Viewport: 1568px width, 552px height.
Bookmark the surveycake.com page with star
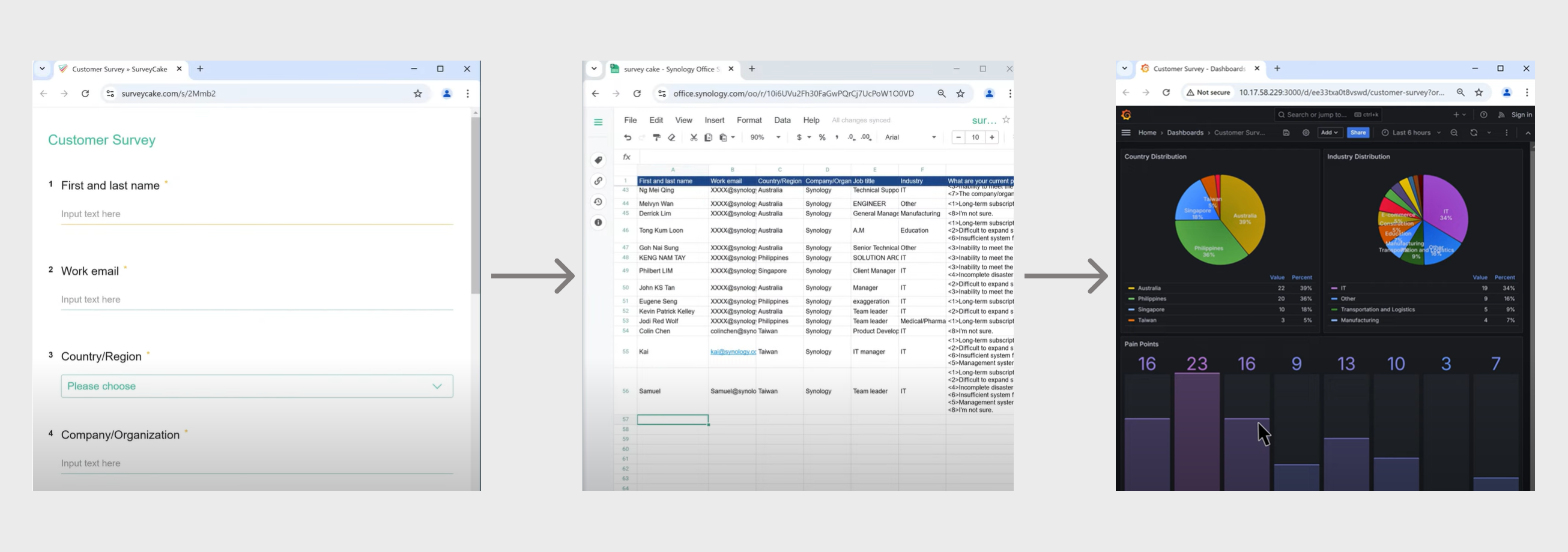tap(418, 94)
